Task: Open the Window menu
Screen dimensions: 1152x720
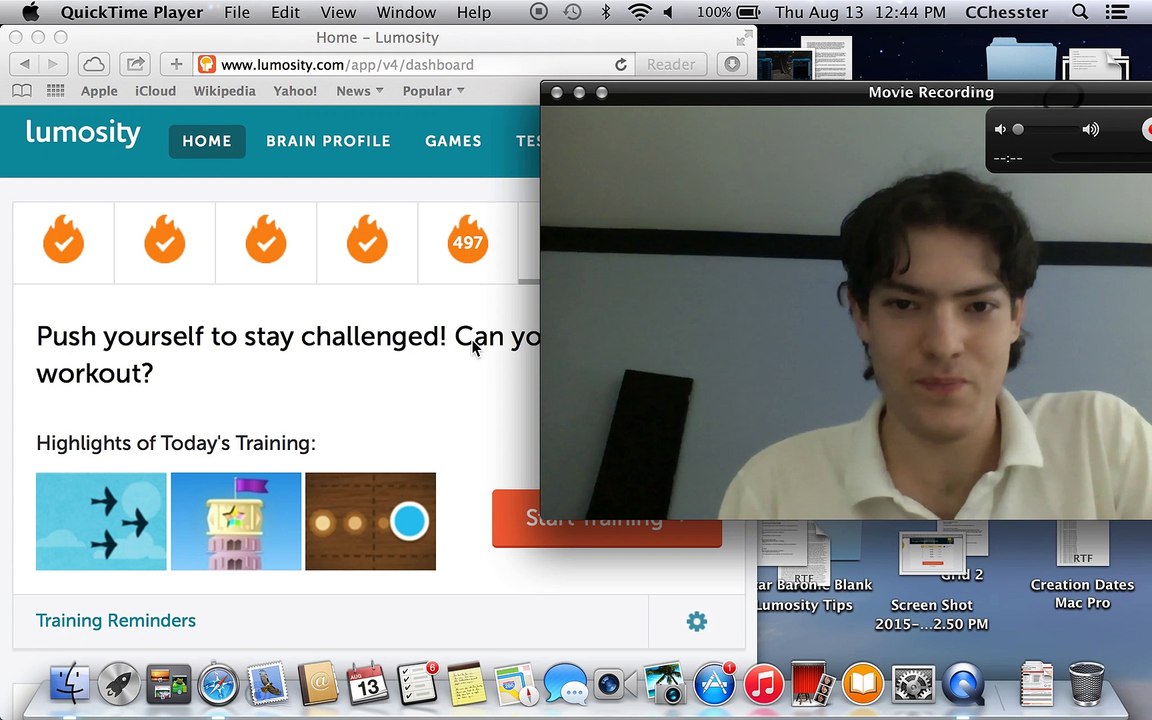Action: tap(406, 12)
